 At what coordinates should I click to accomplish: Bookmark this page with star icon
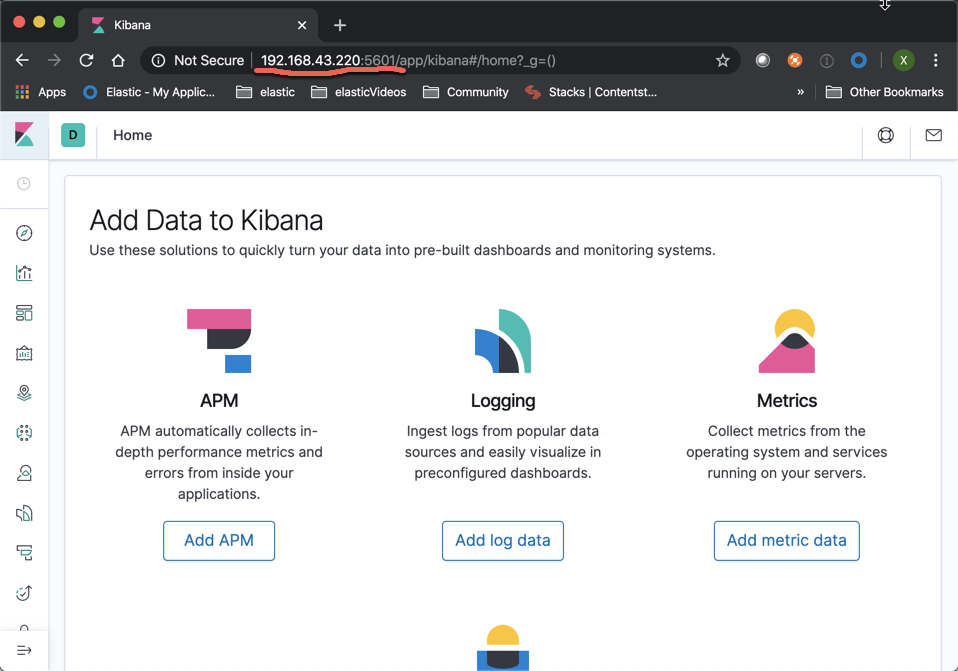click(x=723, y=60)
